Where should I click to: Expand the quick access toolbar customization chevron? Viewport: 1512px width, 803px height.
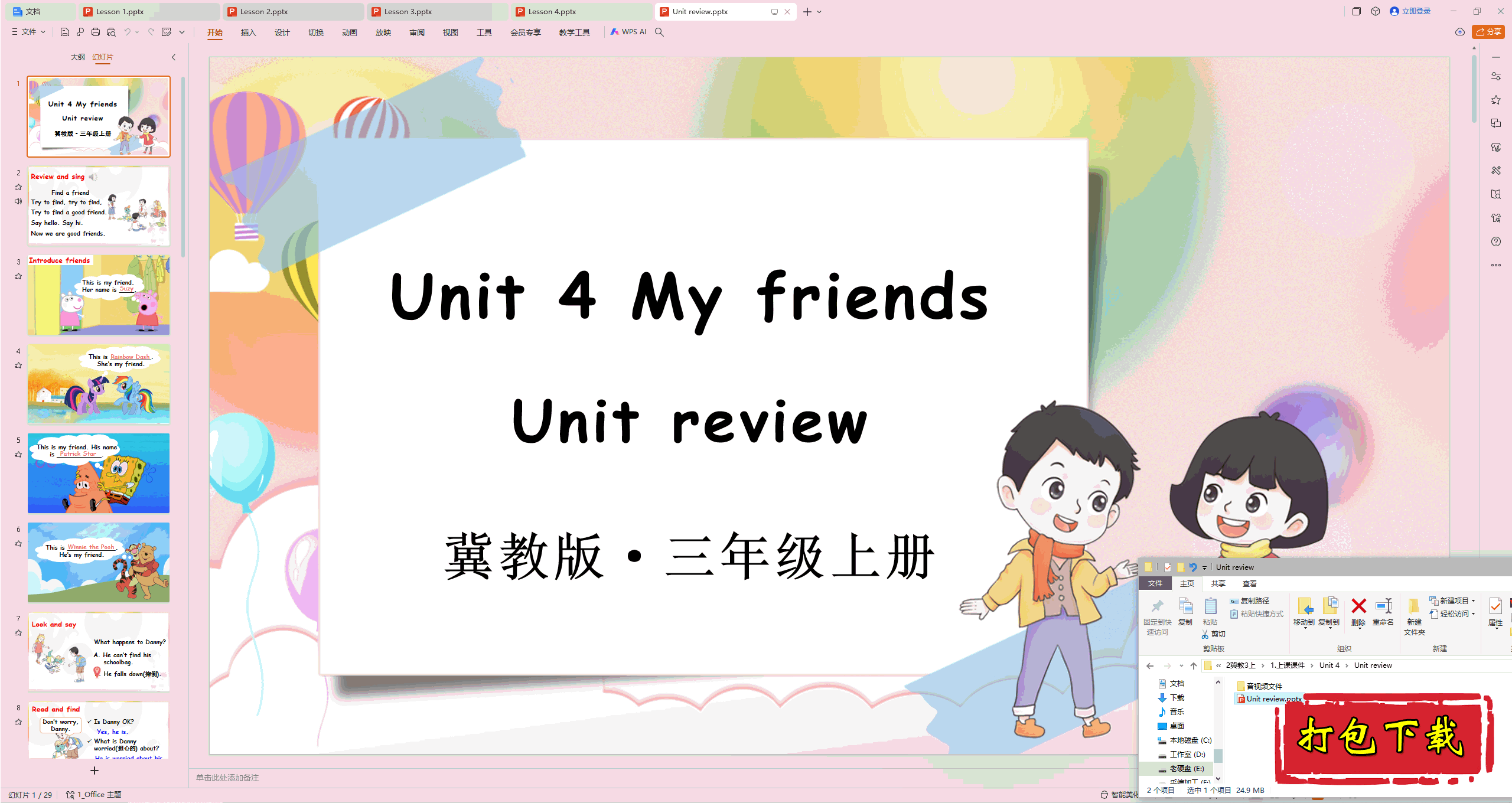[182, 32]
